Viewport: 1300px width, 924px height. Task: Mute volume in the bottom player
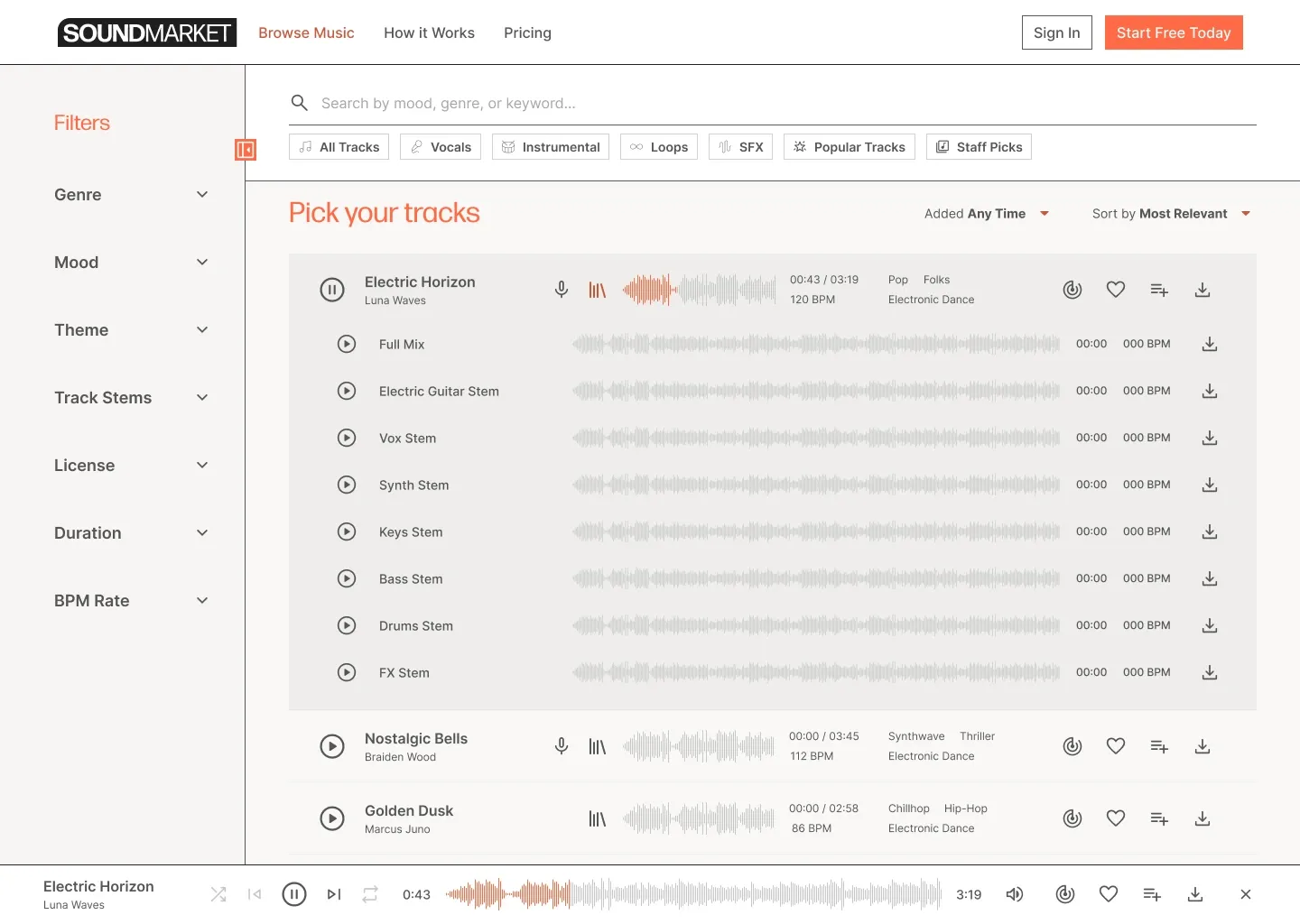coord(1015,894)
